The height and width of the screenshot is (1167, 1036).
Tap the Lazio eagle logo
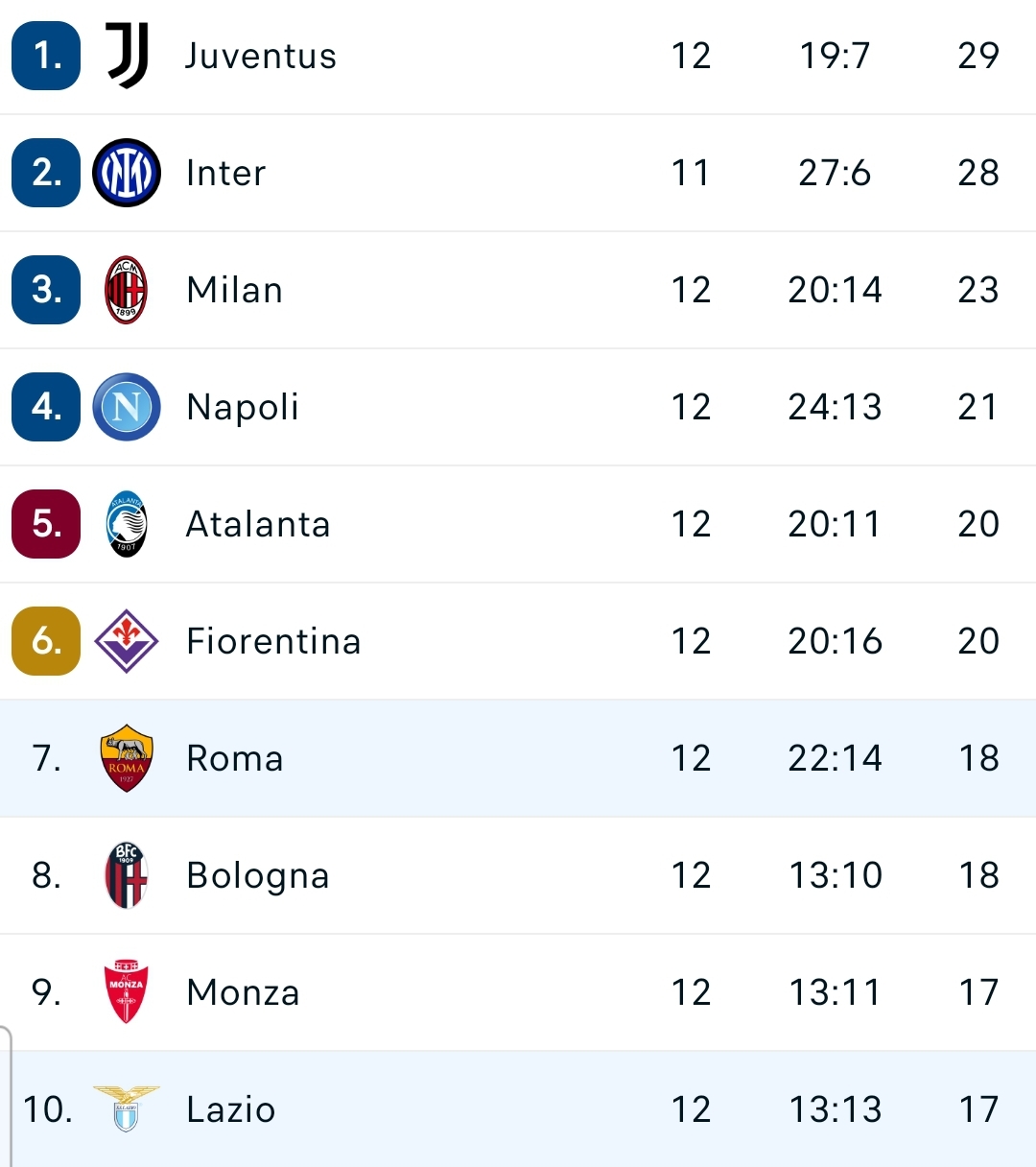point(127,1109)
